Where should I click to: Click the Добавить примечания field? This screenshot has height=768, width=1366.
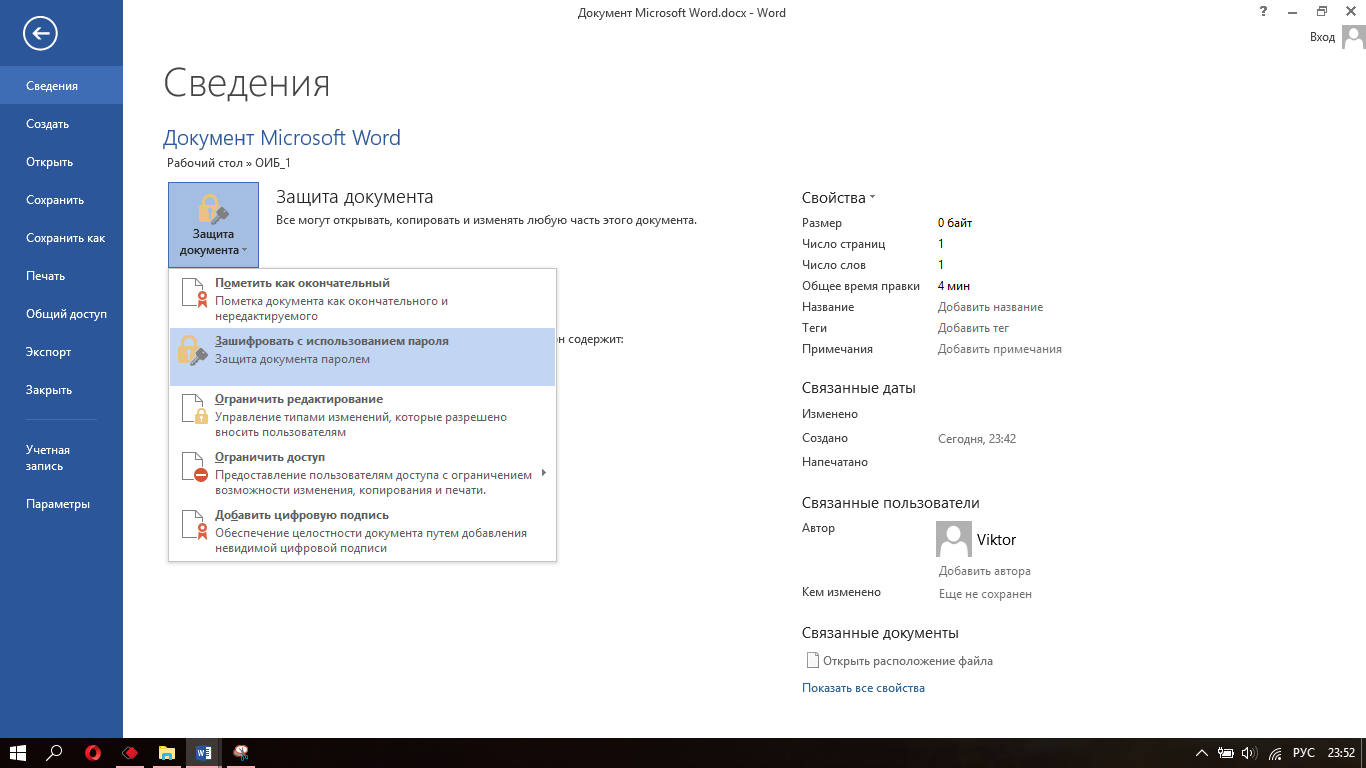999,349
